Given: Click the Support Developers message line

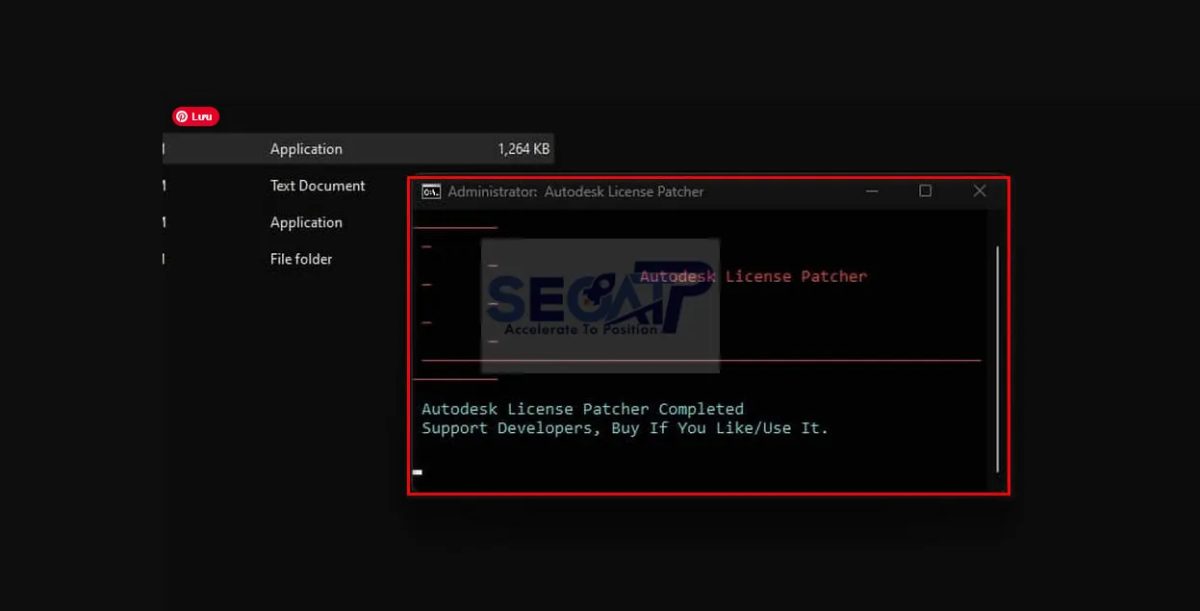Looking at the screenshot, I should pos(625,428).
